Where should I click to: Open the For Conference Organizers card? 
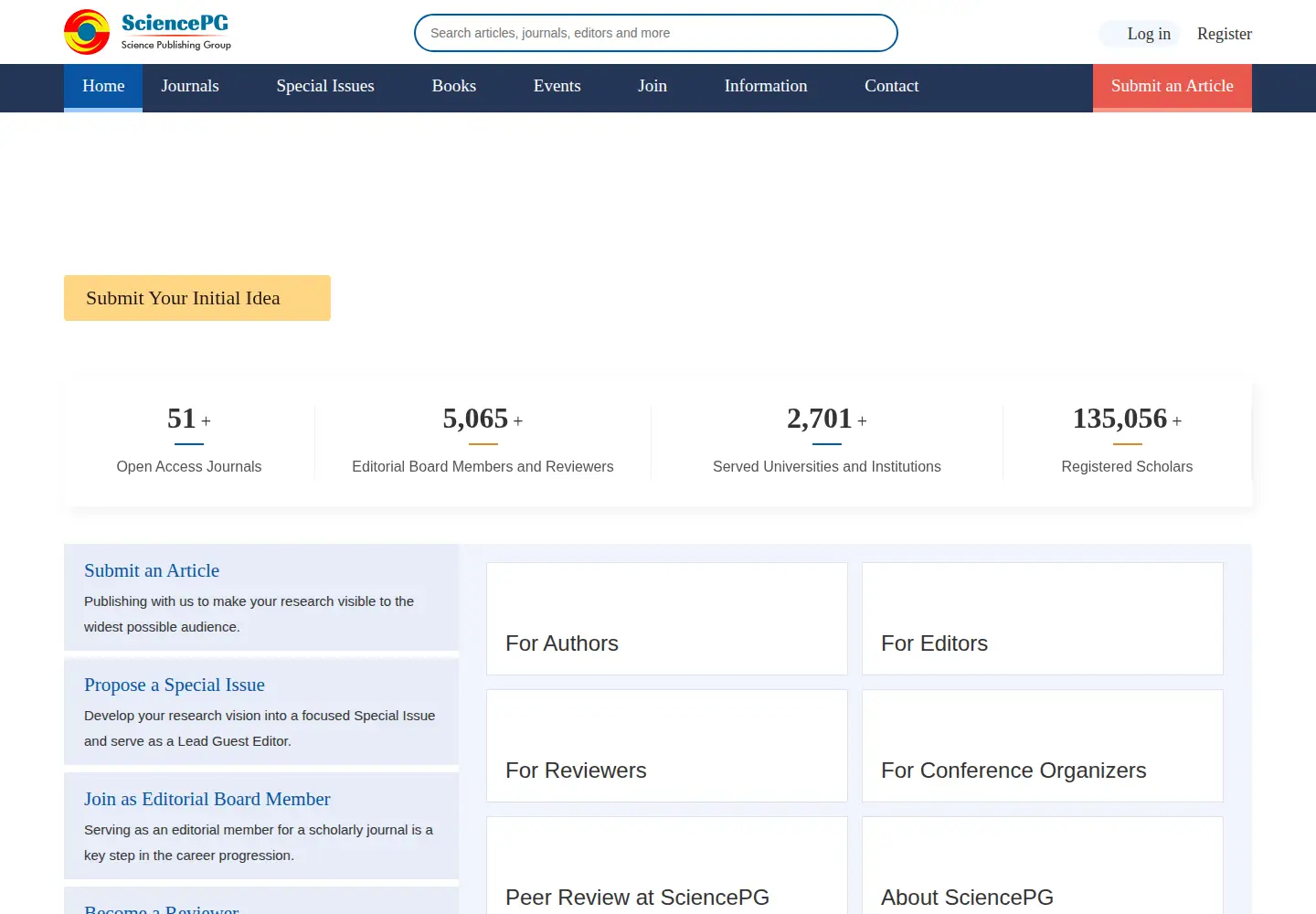click(1043, 746)
